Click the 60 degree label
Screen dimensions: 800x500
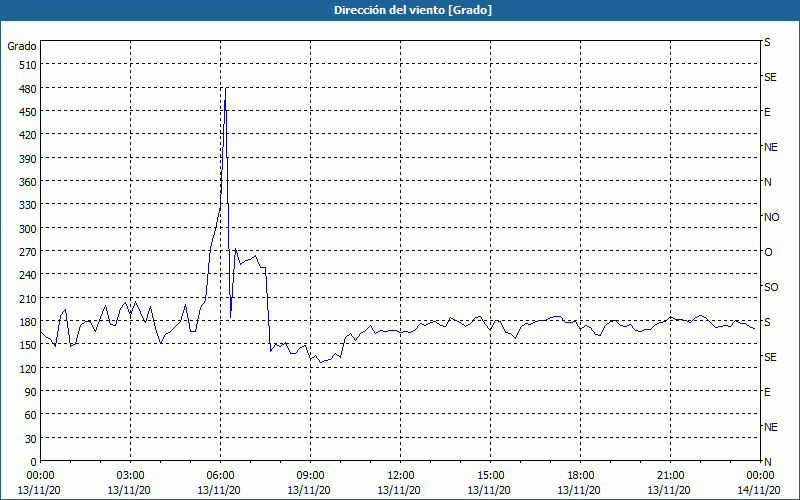[x=31, y=415]
